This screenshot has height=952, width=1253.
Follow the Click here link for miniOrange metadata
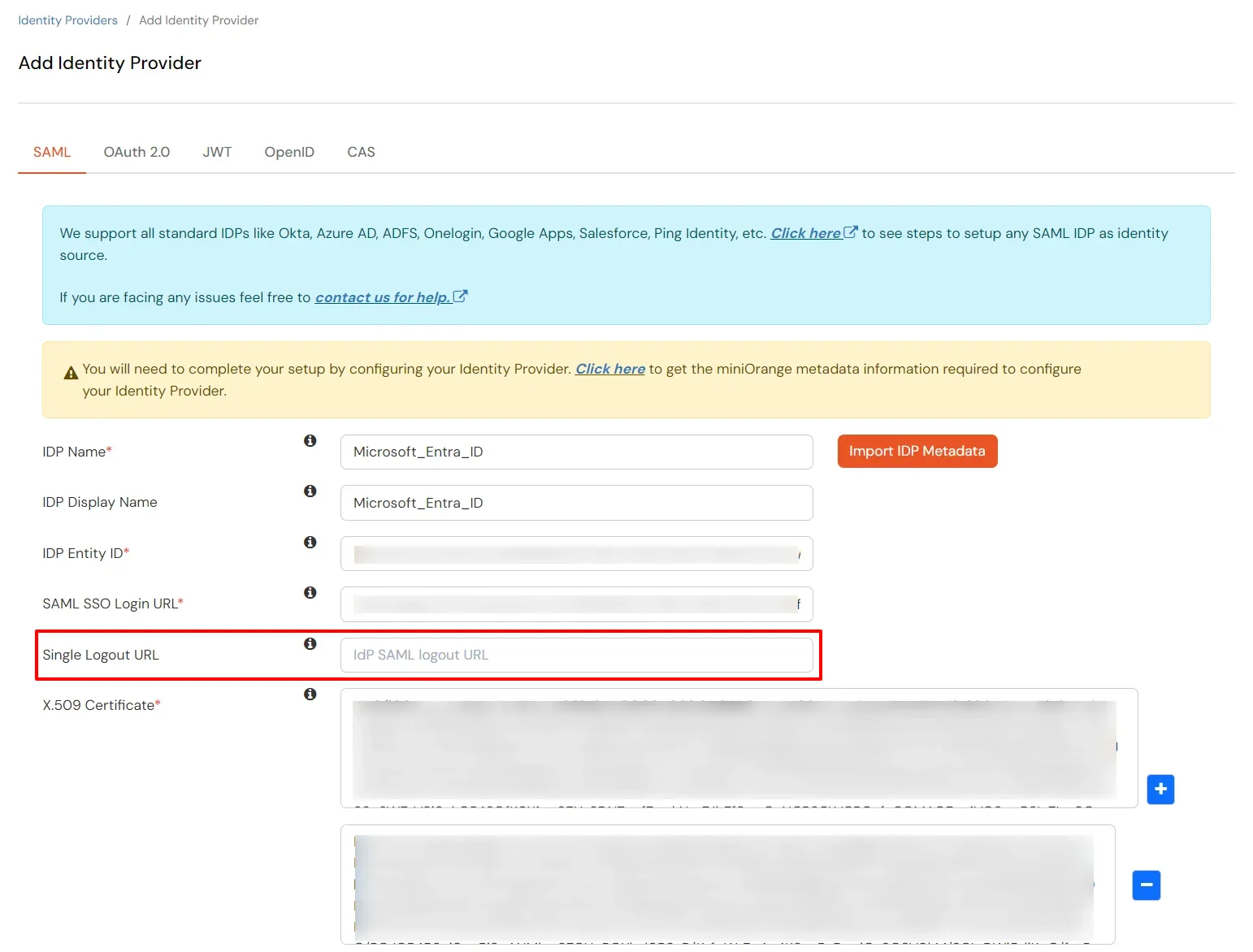pyautogui.click(x=609, y=369)
